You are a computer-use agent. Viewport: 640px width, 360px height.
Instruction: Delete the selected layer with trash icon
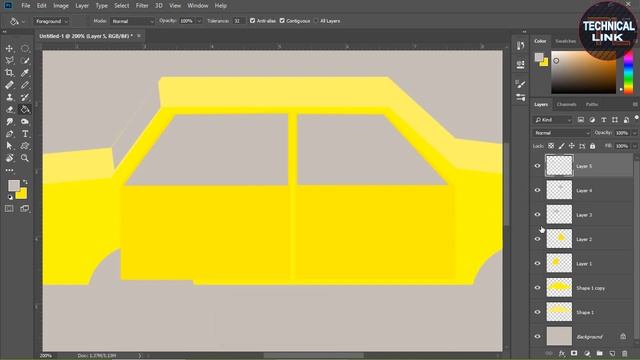point(624,353)
